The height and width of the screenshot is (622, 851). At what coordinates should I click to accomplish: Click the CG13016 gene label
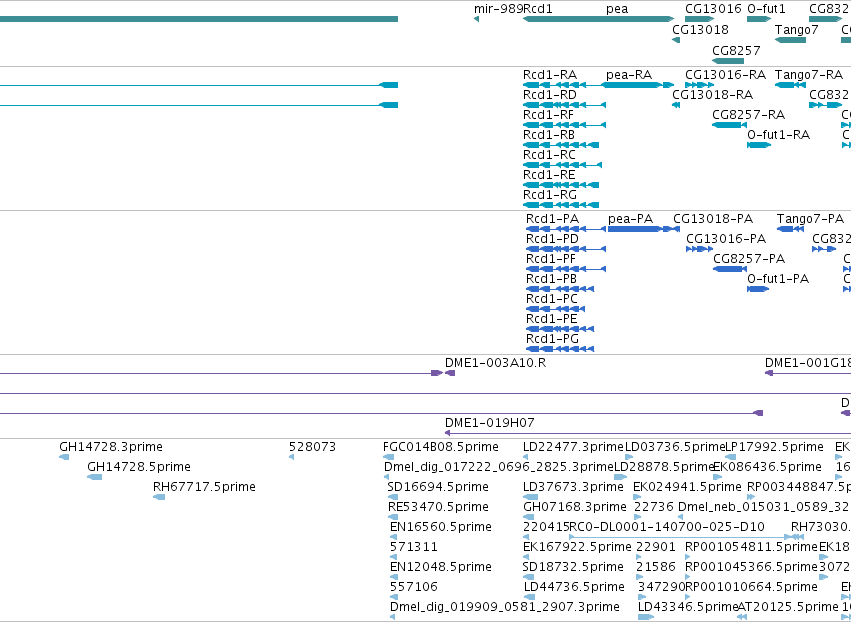coord(713,9)
